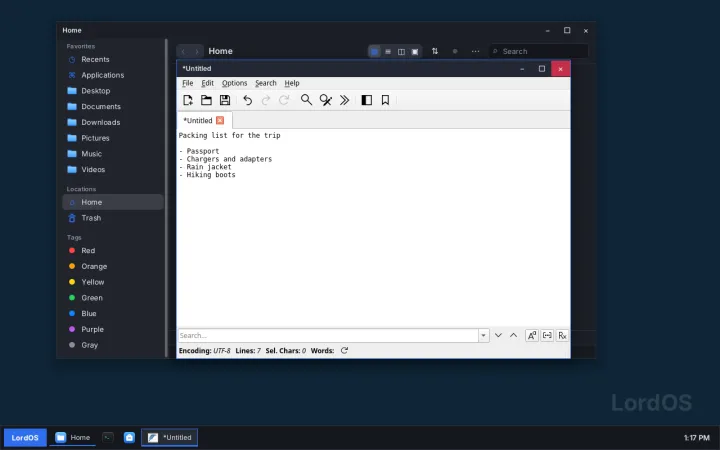720x450 pixels.
Task: Click the editor's bottom search field
Action: click(x=328, y=336)
